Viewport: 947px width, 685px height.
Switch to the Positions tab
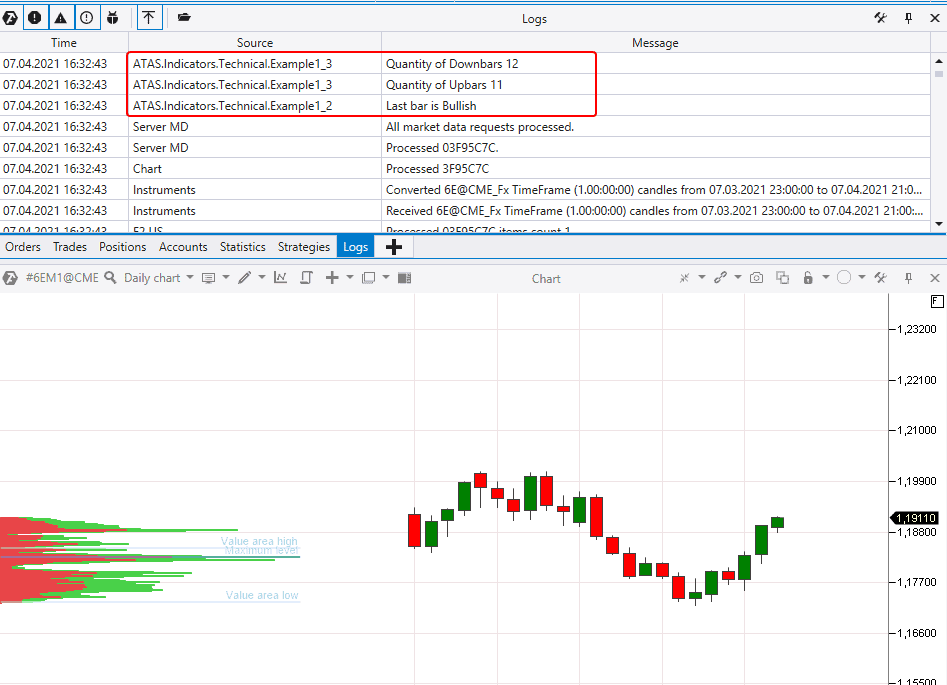click(122, 246)
